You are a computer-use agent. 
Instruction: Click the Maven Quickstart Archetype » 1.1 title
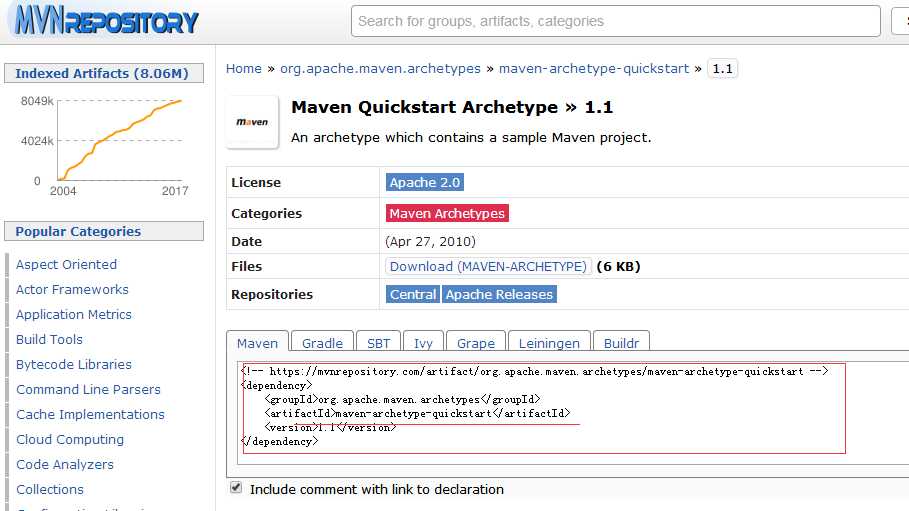click(452, 107)
